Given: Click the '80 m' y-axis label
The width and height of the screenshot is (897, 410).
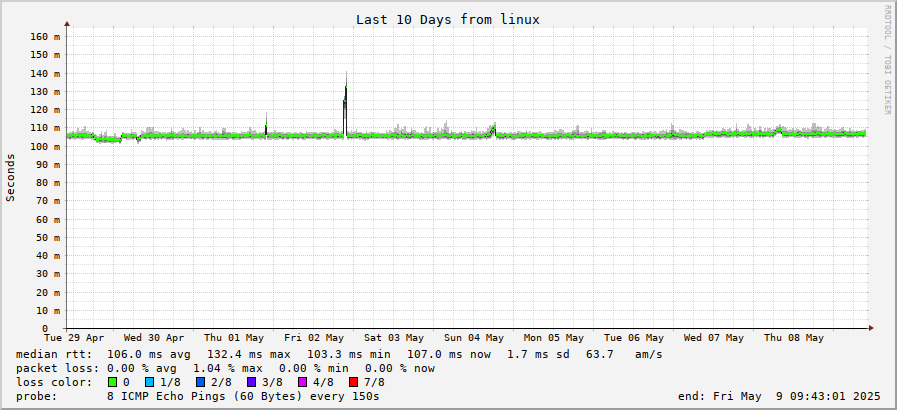Looking at the screenshot, I should [x=47, y=183].
